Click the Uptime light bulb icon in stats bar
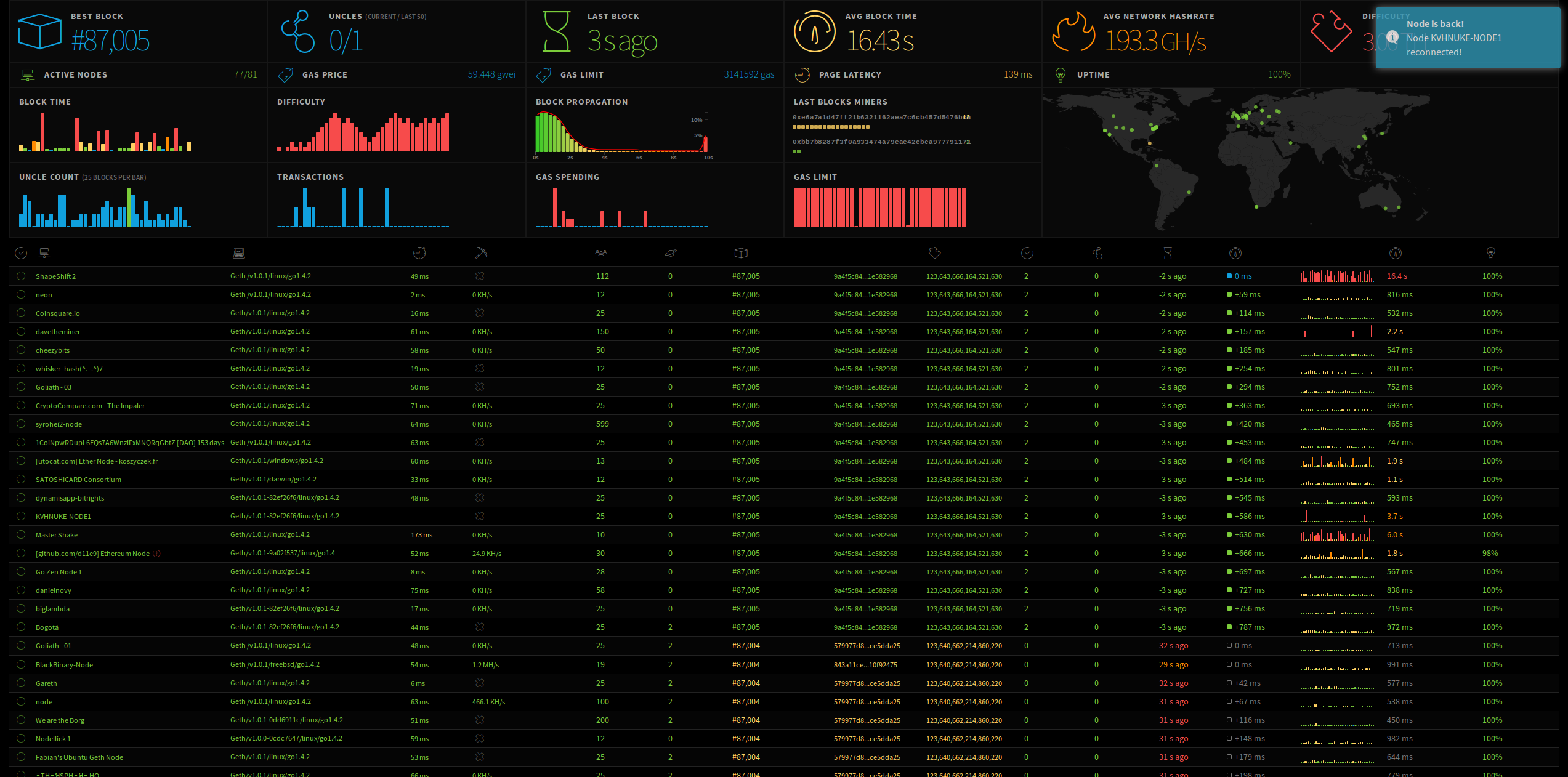The image size is (1568, 777). tap(1060, 75)
